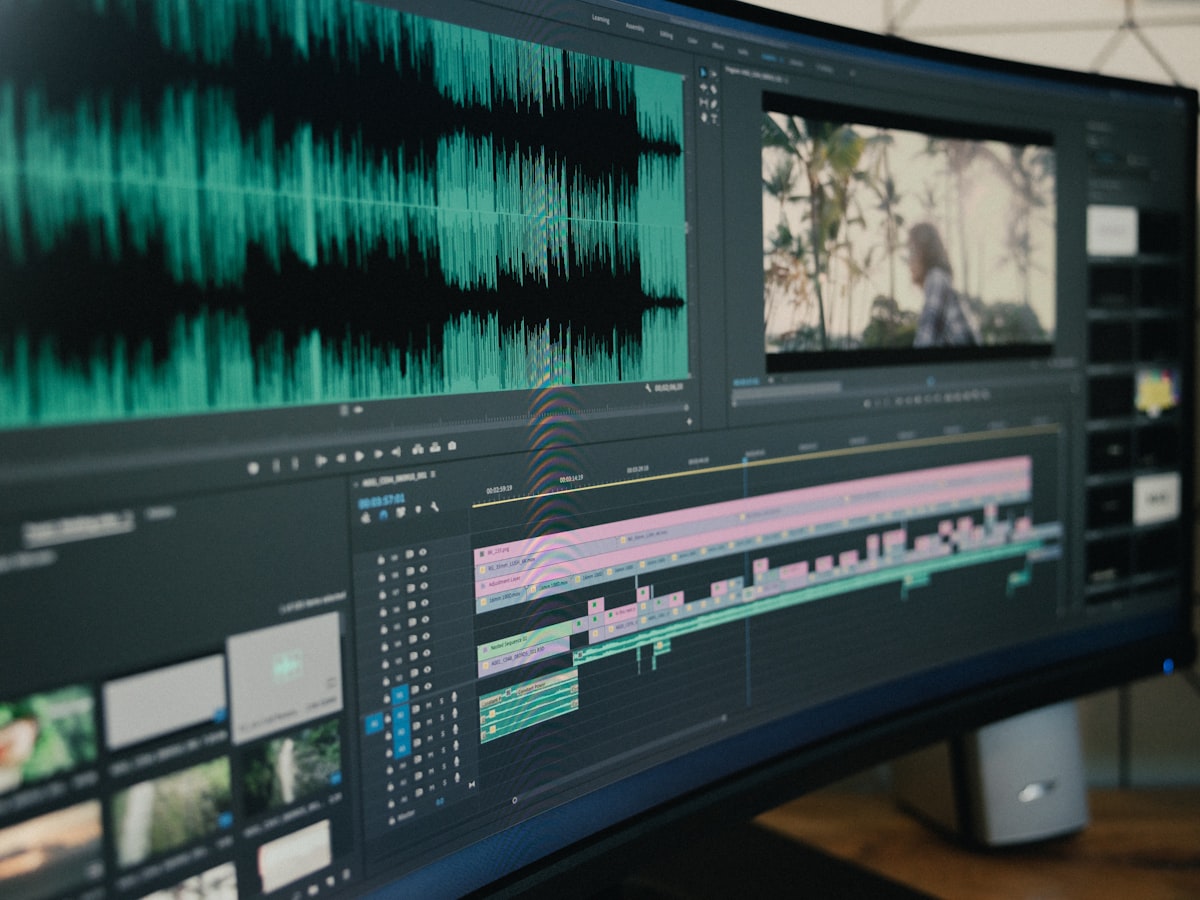
Task: Switch to the Editing workspace tab
Action: click(666, 35)
